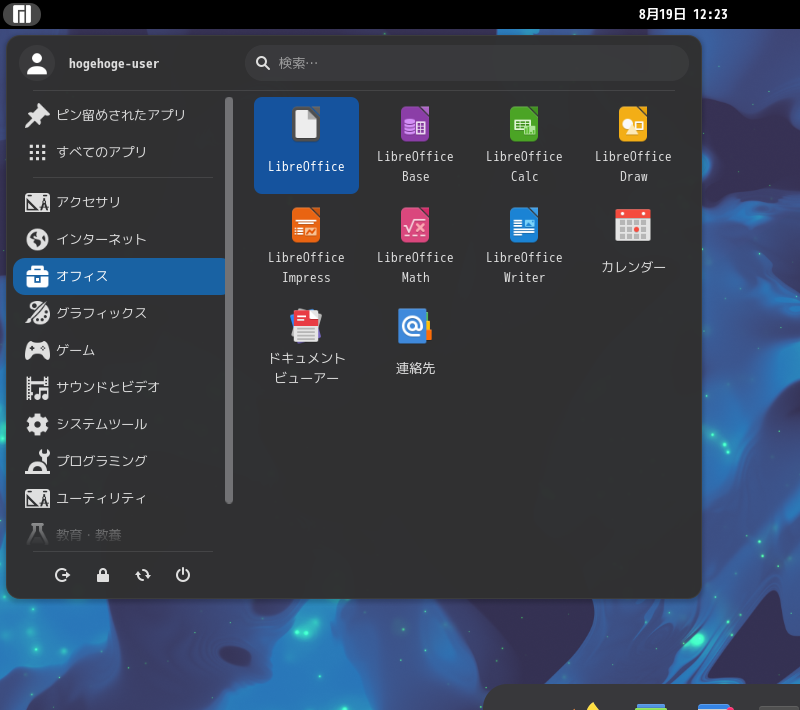The height and width of the screenshot is (710, 800).
Task: Select the ユーティリティ category
Action: 119,498
